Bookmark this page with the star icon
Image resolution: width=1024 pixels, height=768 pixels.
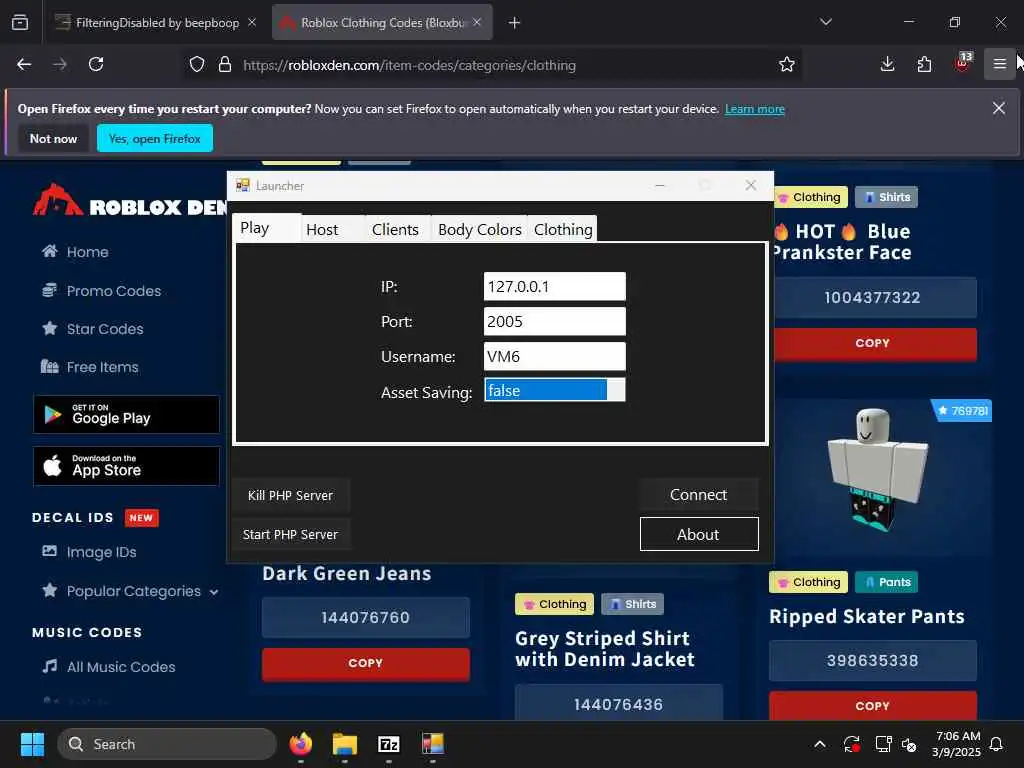pos(787,64)
